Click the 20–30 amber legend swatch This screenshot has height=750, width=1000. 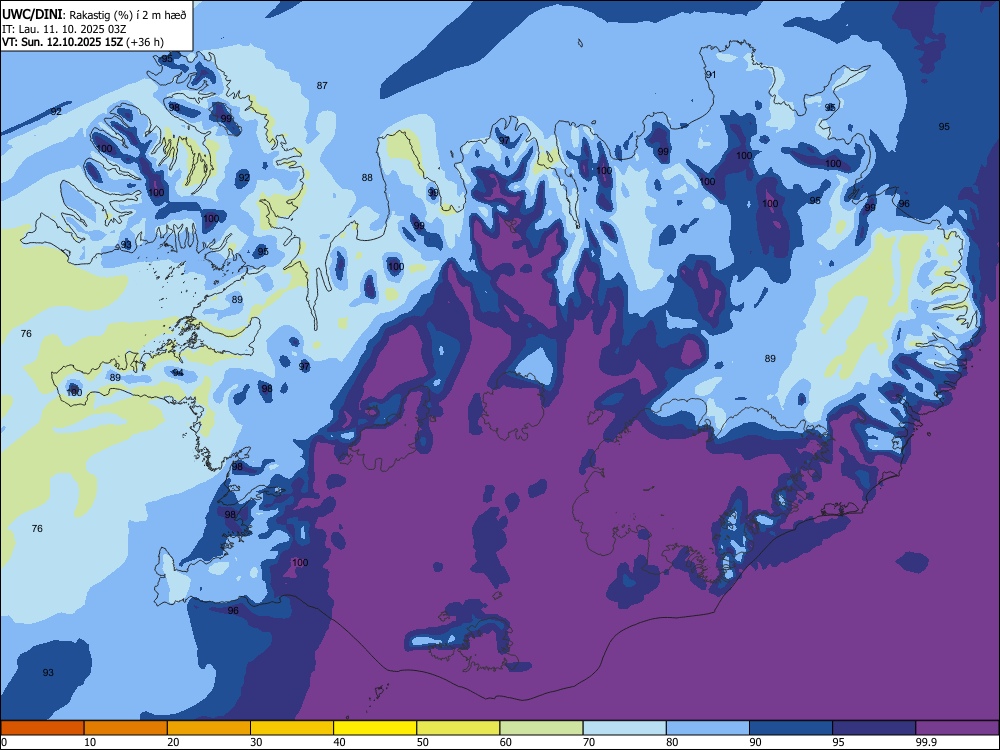[209, 728]
